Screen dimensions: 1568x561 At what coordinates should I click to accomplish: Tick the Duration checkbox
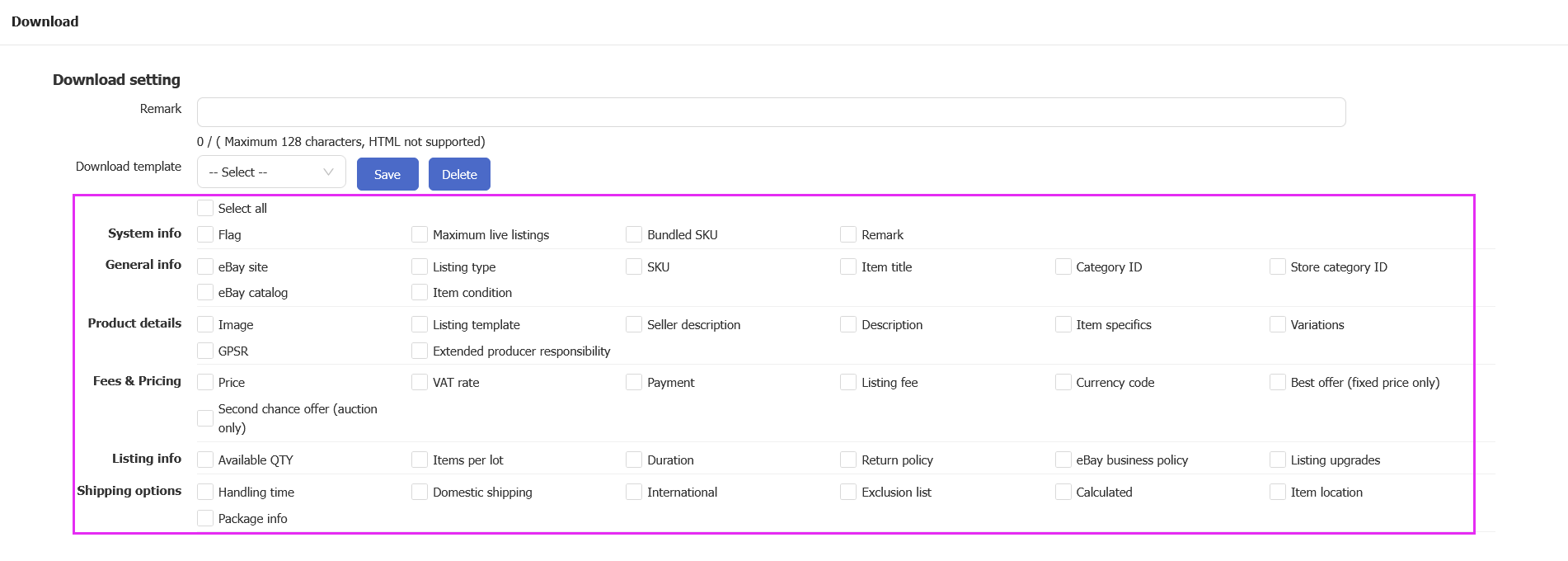click(634, 460)
